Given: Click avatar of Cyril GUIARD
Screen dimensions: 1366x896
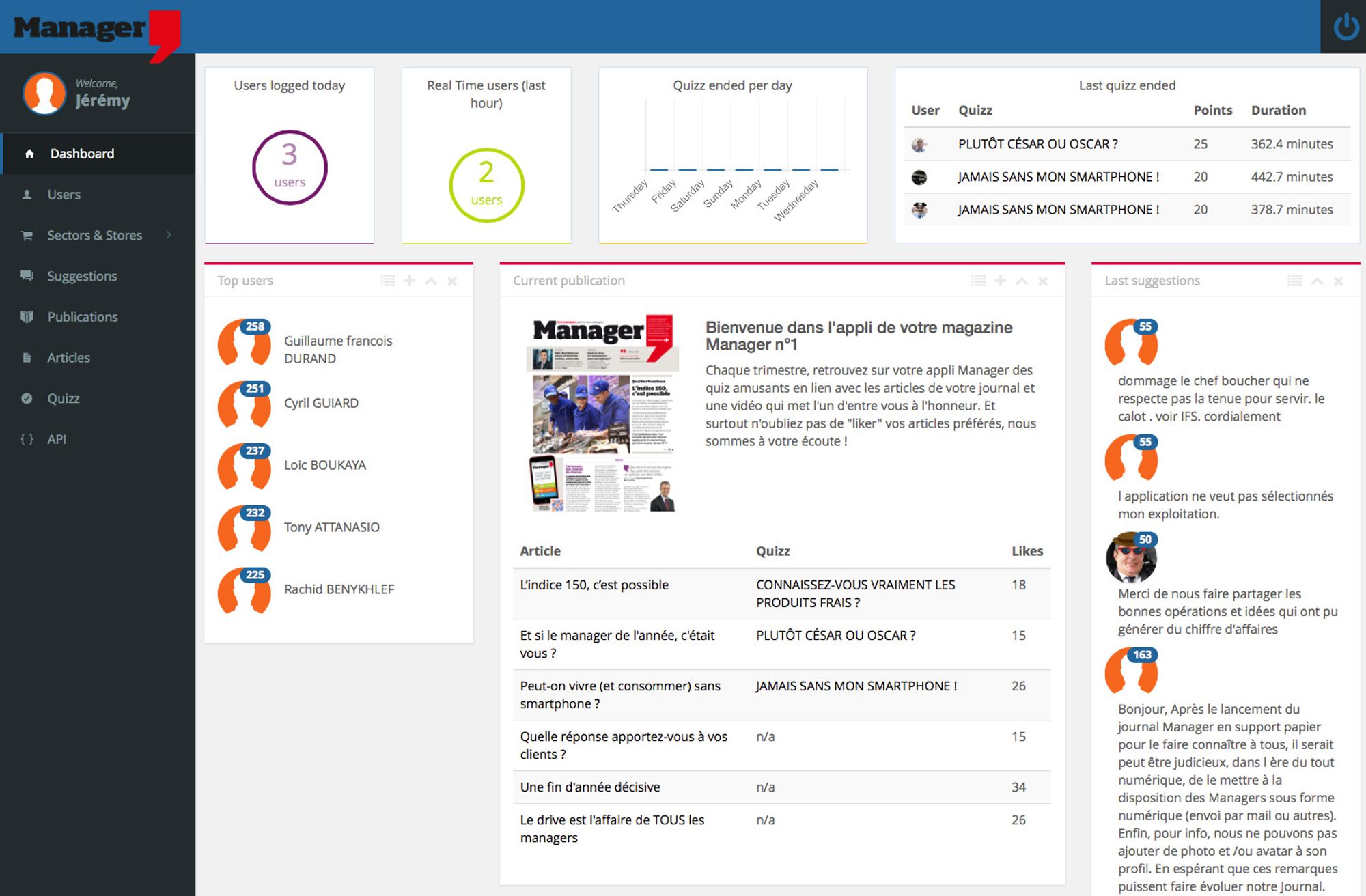Looking at the screenshot, I should pos(245,404).
